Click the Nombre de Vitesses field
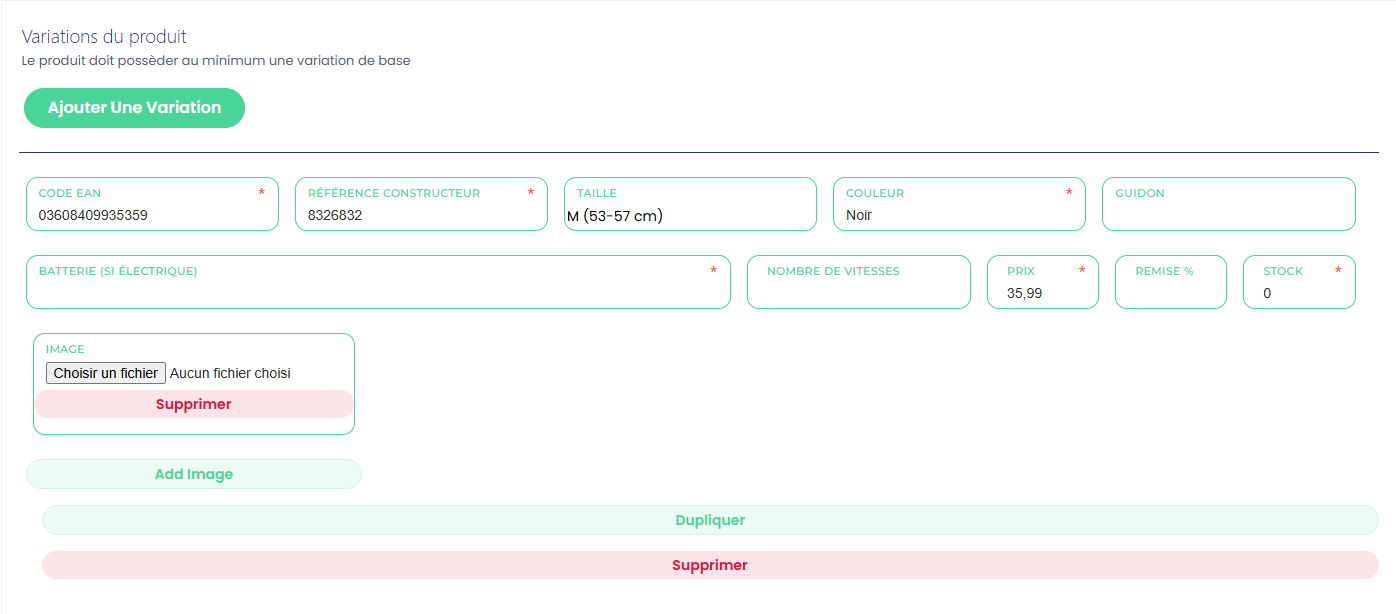 tap(858, 291)
